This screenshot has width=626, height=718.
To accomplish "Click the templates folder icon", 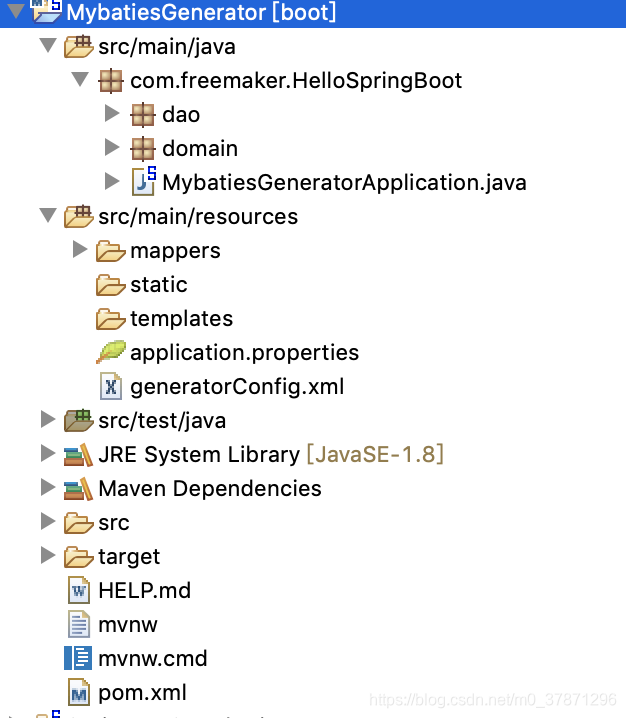I will (x=111, y=319).
